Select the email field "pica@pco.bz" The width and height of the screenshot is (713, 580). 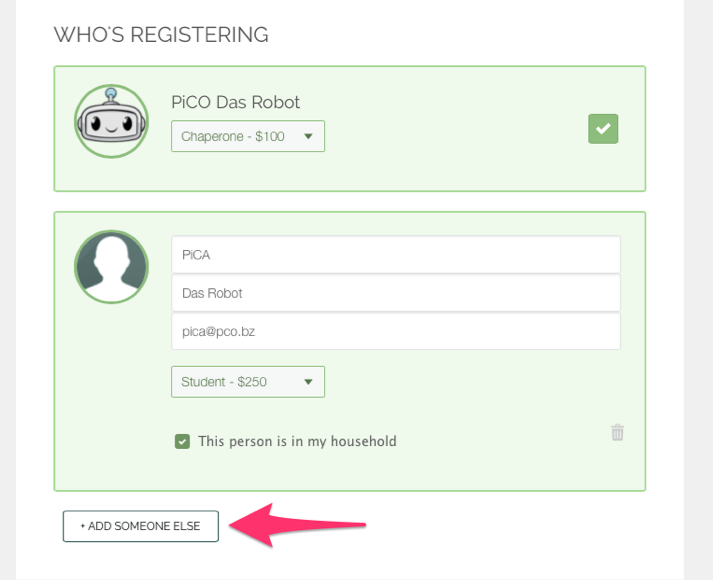[x=395, y=331]
